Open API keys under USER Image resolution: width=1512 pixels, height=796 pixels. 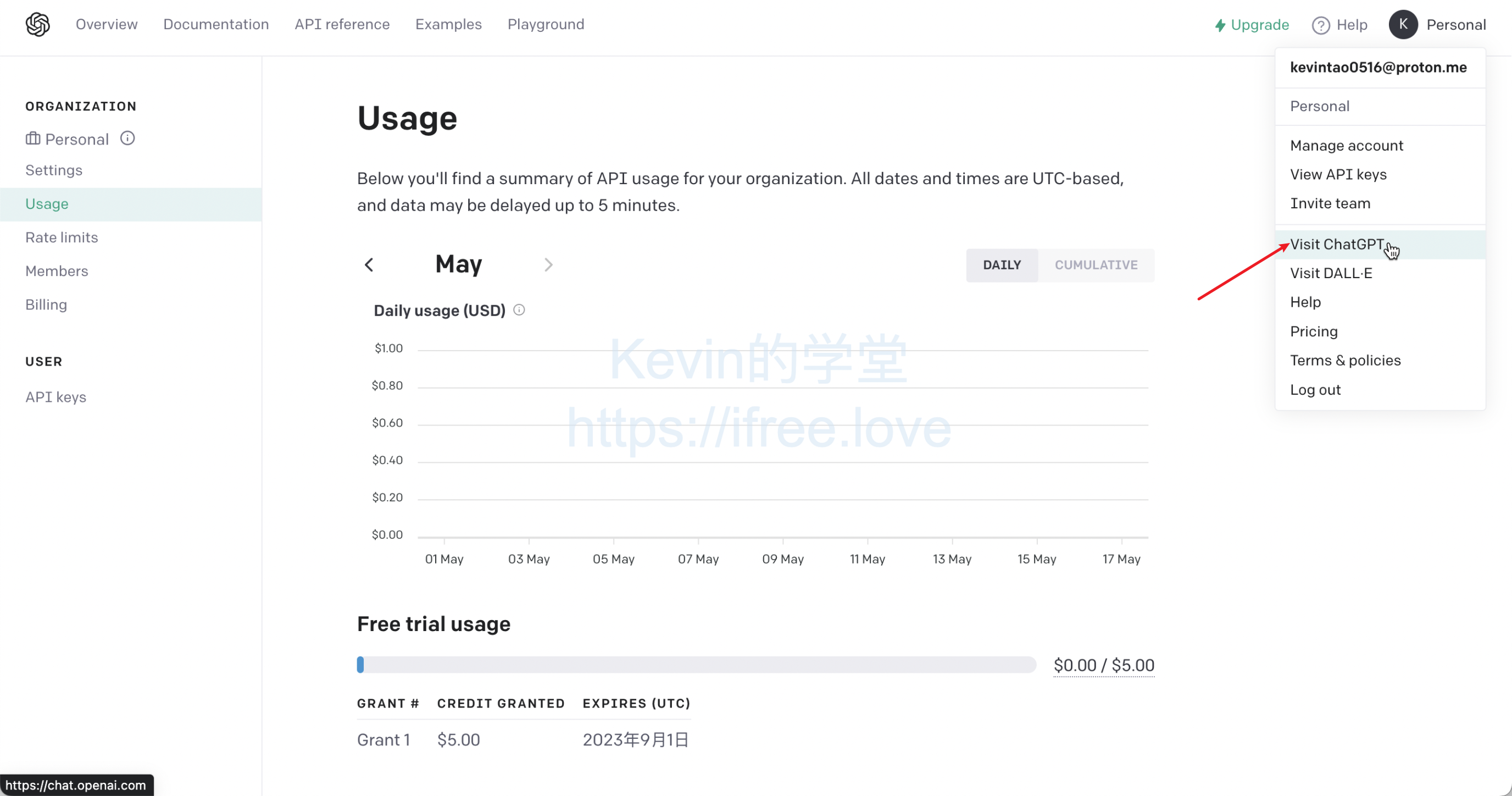(55, 397)
